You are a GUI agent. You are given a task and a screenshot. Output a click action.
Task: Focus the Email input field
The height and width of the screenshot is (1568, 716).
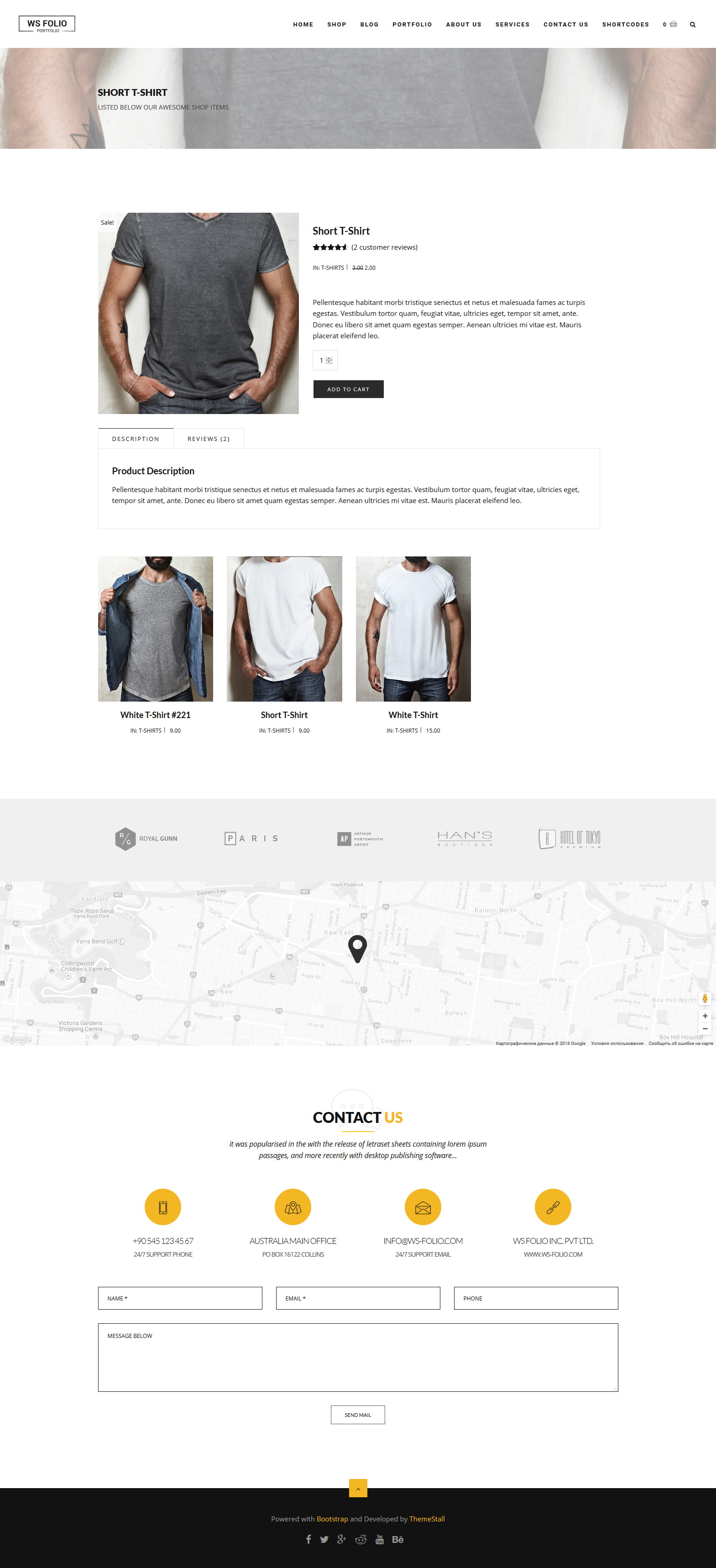[x=358, y=1298]
